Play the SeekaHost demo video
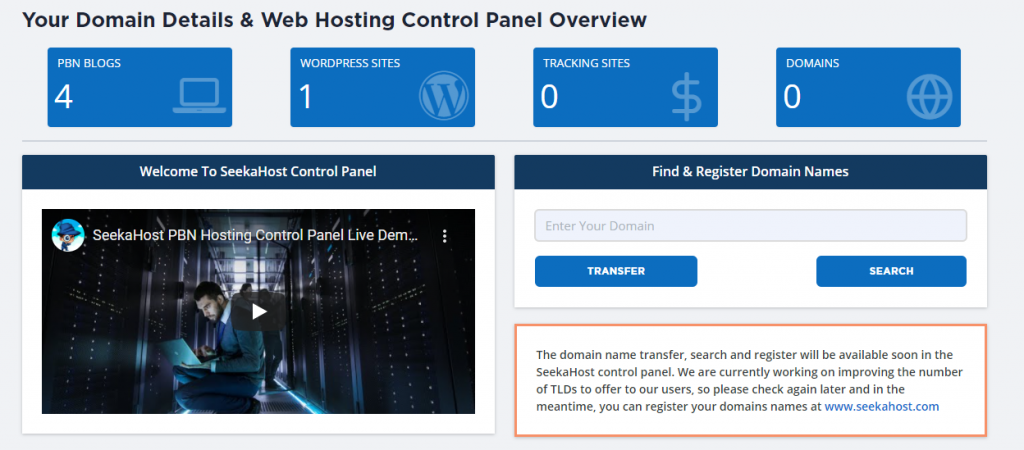The height and width of the screenshot is (450, 1024). (259, 311)
